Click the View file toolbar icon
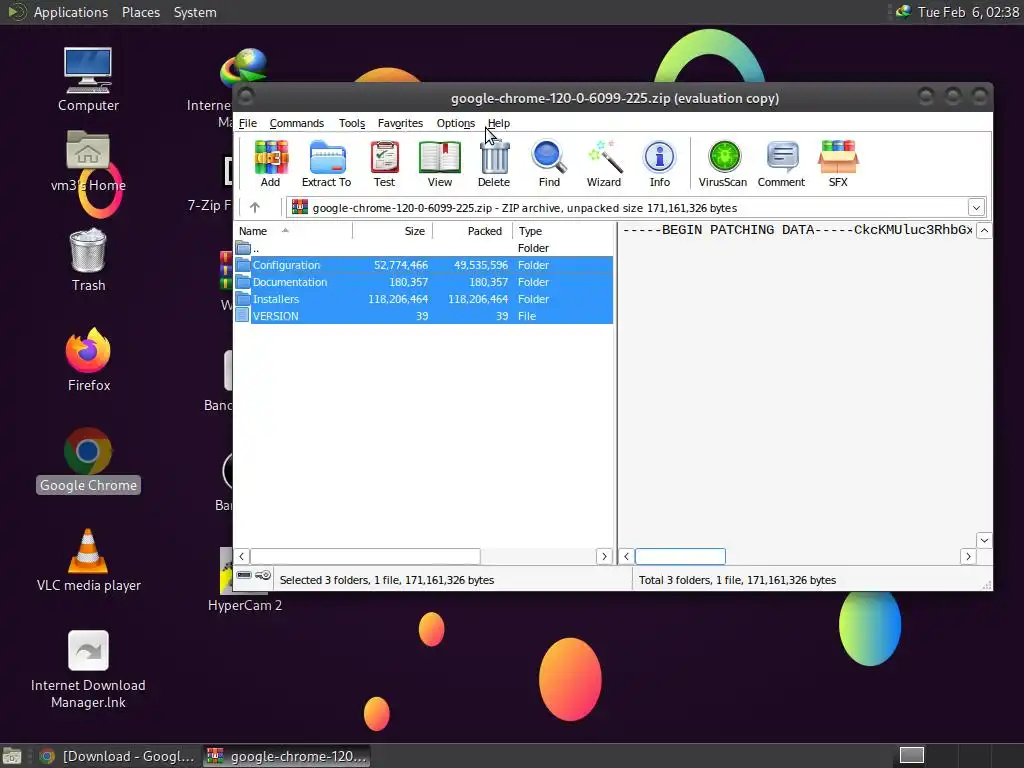This screenshot has height=768, width=1024. [x=440, y=164]
